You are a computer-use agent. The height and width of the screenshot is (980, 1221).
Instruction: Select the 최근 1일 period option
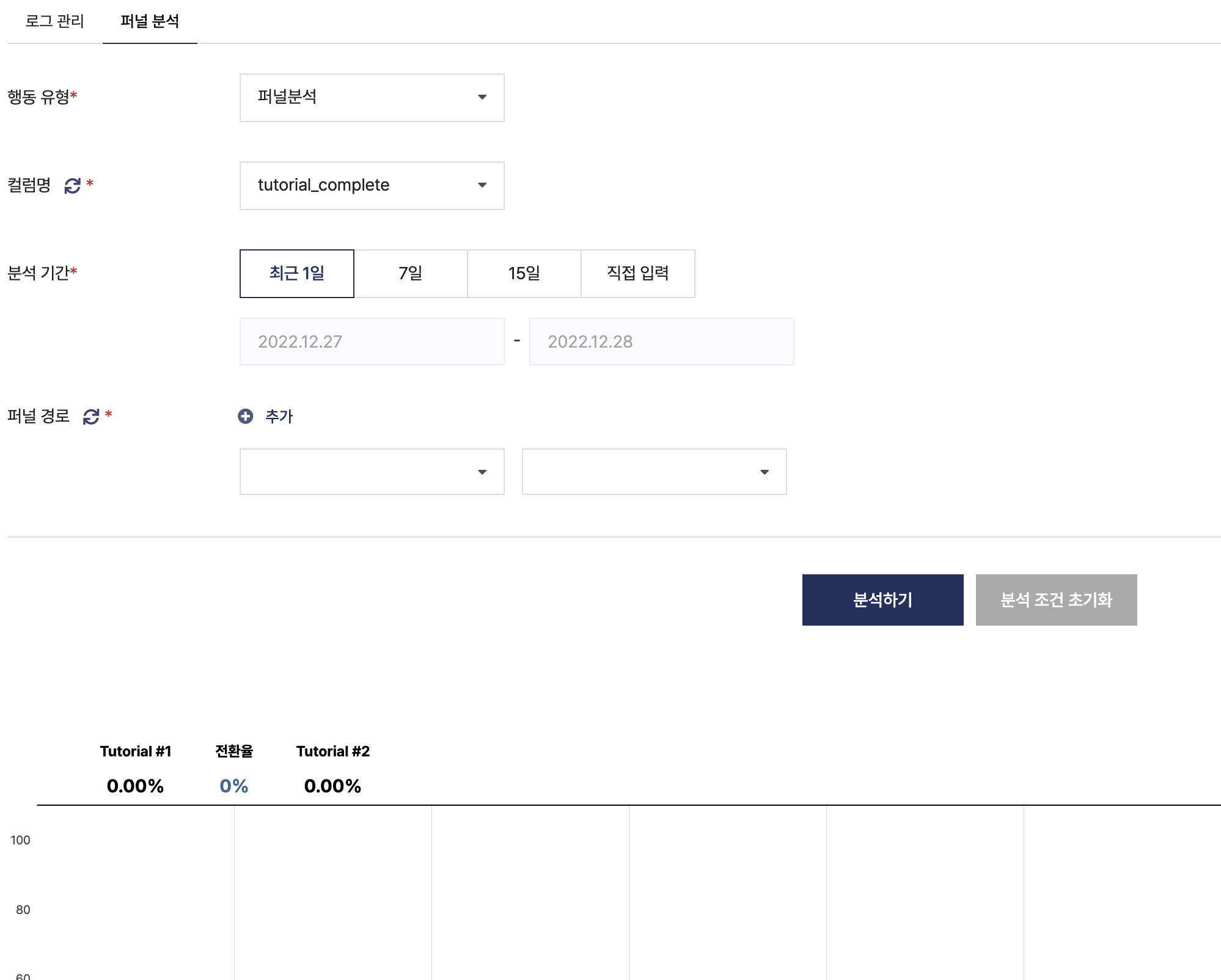(x=297, y=273)
